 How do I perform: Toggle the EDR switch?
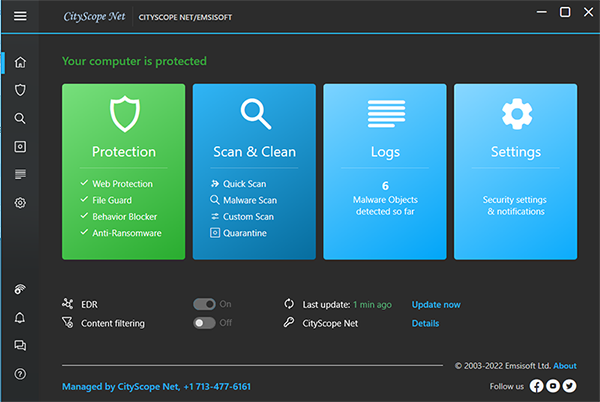click(x=204, y=304)
